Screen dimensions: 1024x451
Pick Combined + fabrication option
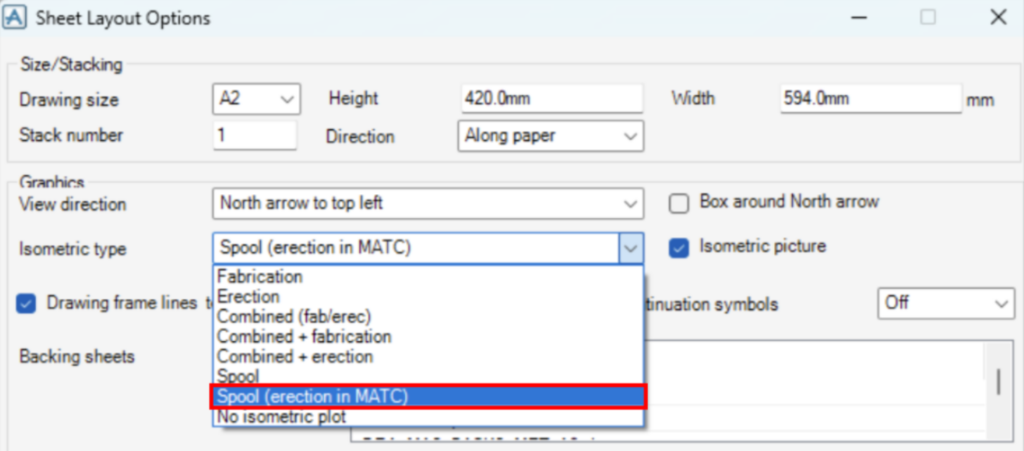point(304,337)
